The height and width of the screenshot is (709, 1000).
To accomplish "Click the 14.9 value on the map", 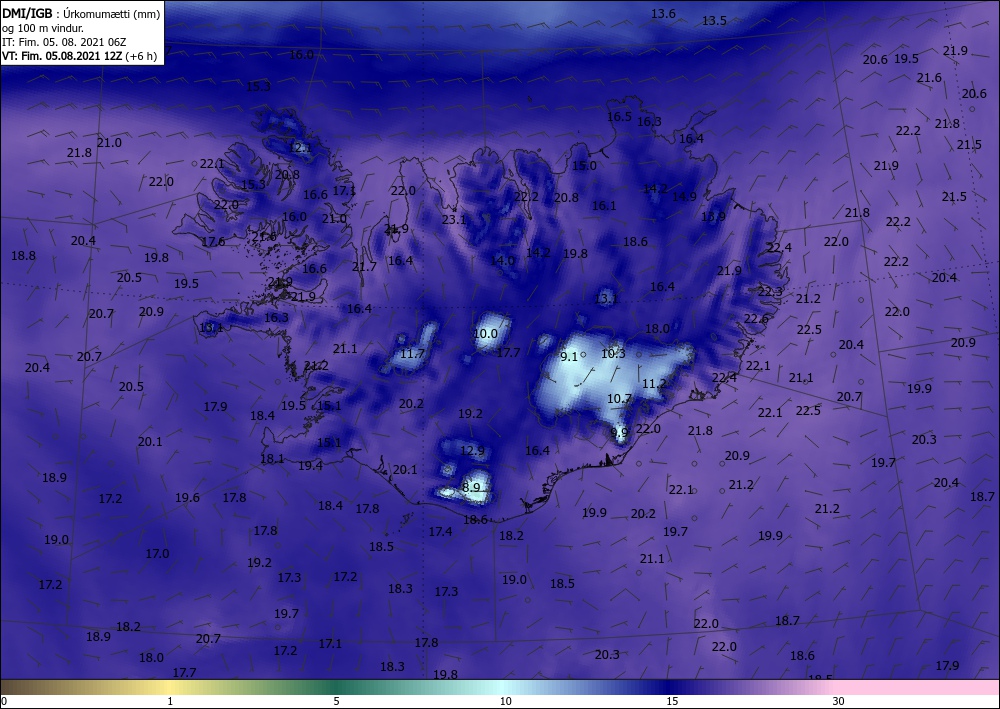I will [x=684, y=197].
